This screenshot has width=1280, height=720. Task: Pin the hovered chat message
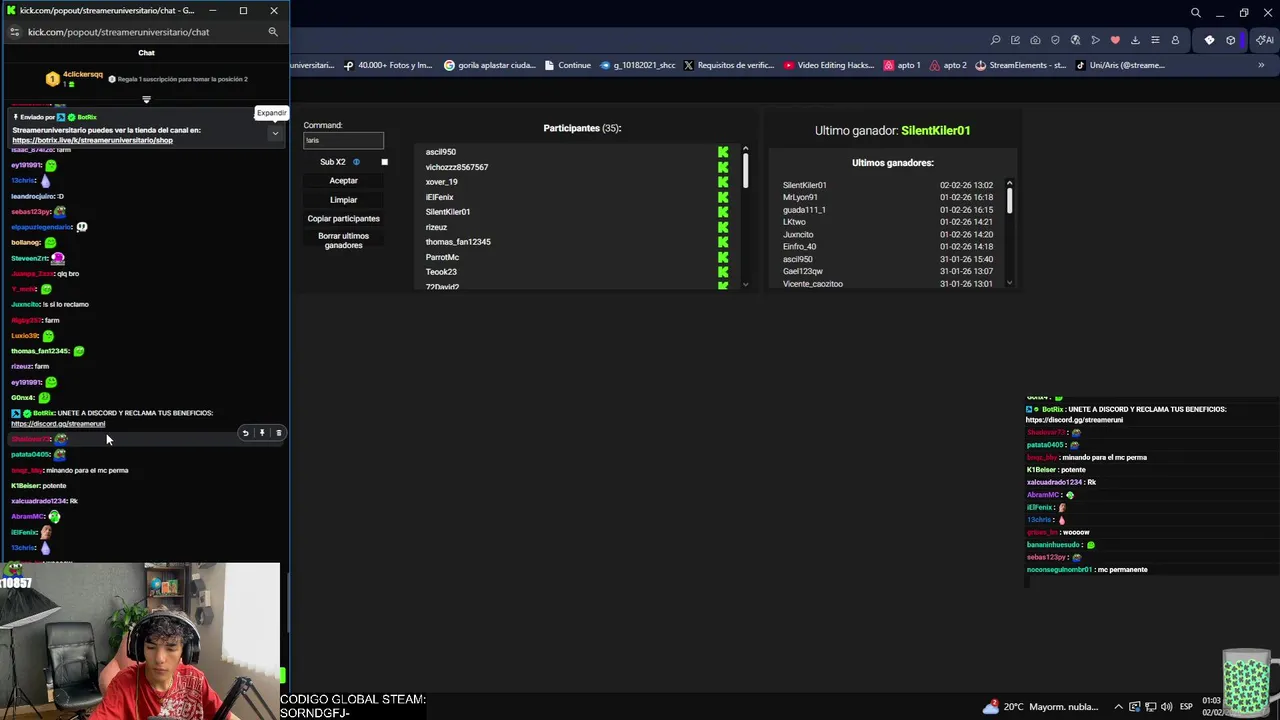[x=262, y=433]
